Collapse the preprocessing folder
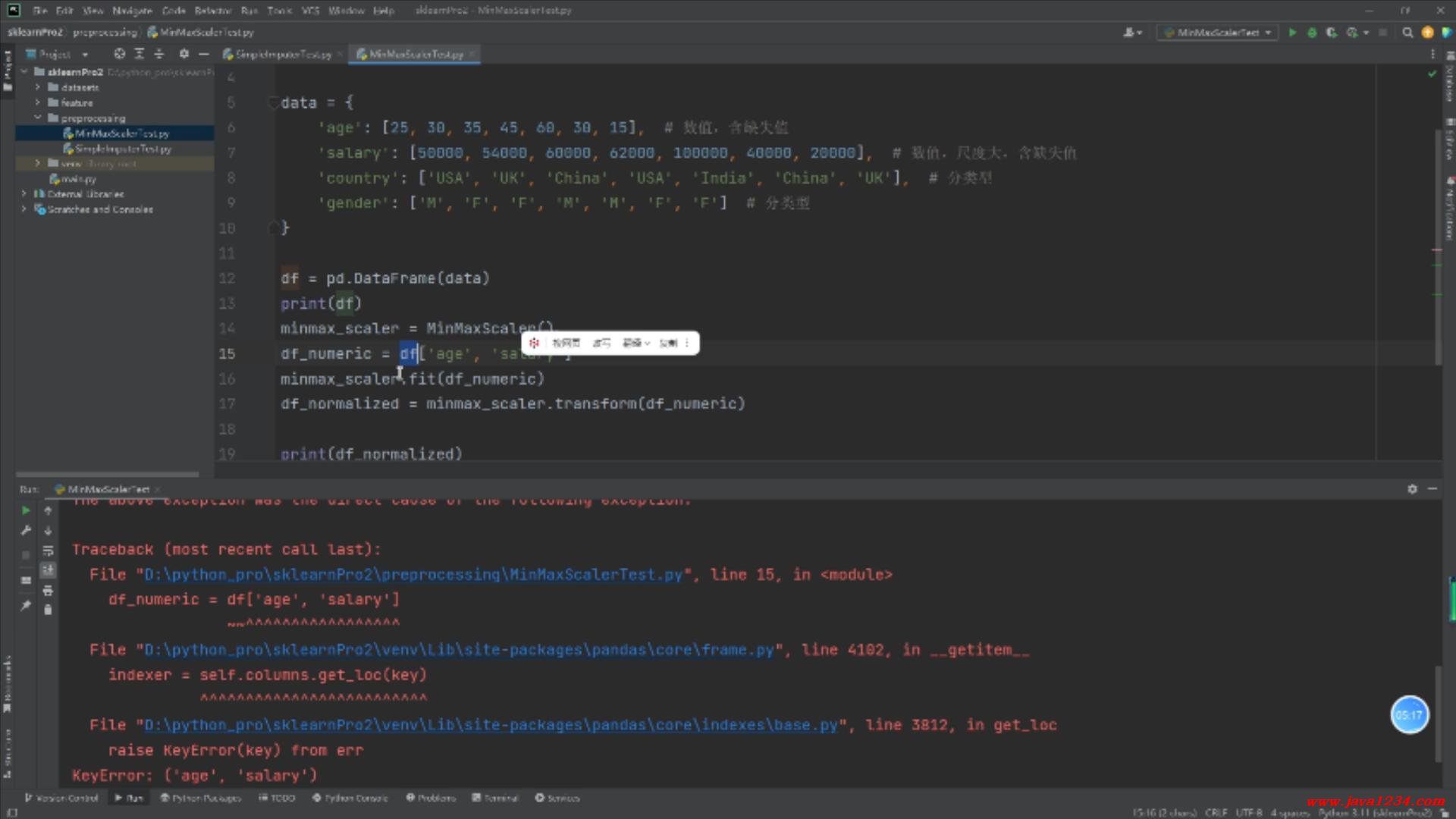Screen dimensions: 1456x819 tap(38, 118)
